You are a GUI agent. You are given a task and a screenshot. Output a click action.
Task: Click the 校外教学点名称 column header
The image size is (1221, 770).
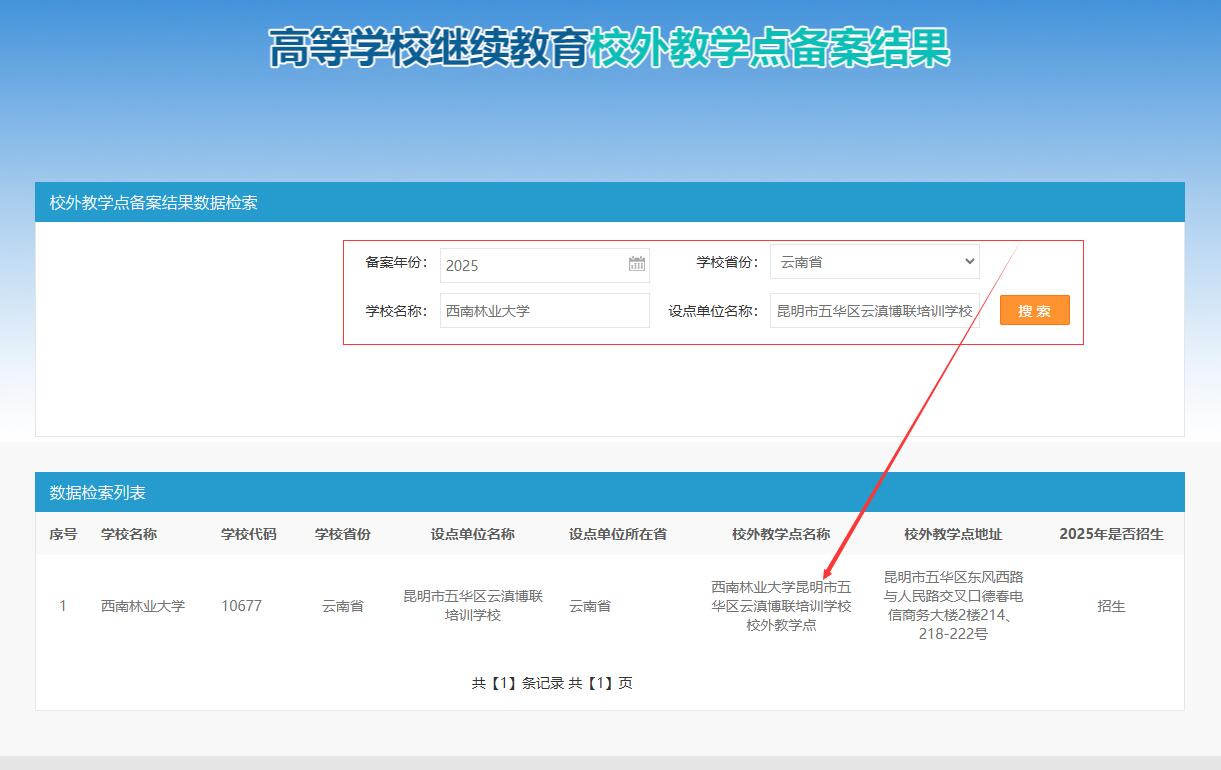pyautogui.click(x=781, y=534)
